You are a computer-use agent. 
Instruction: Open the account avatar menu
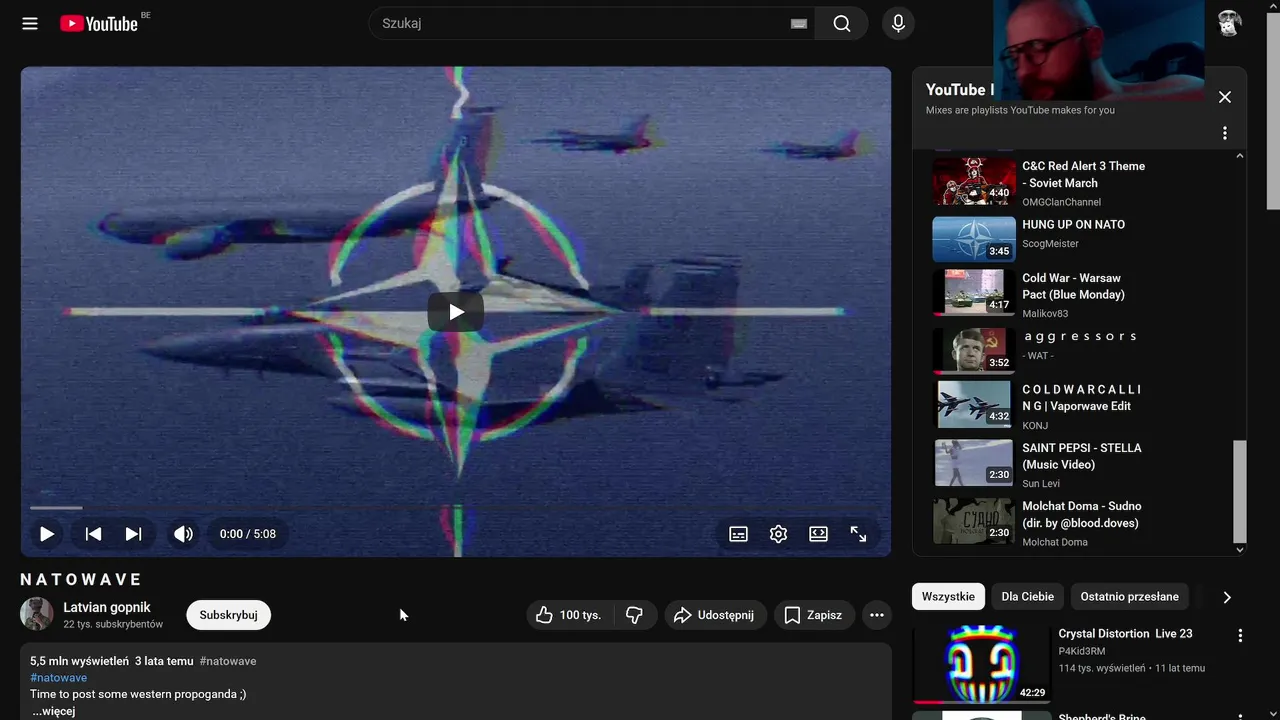[x=1229, y=23]
